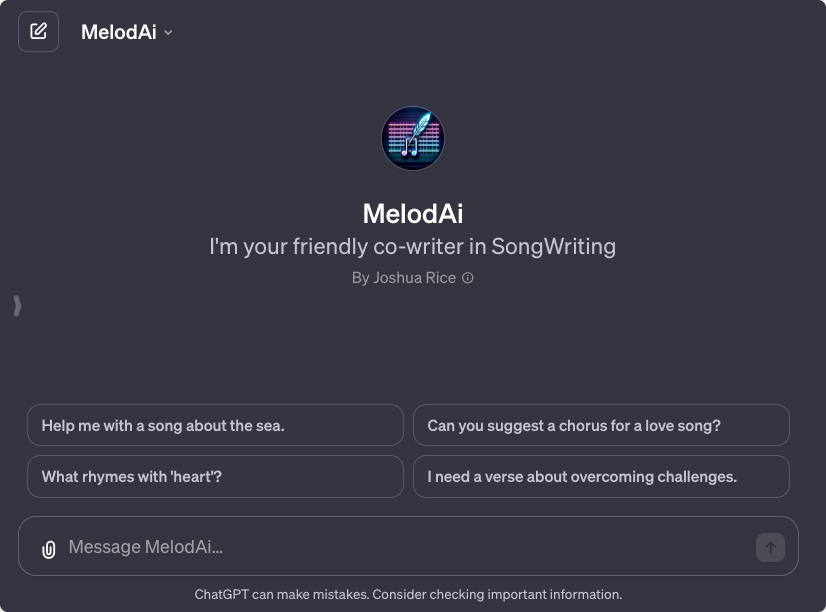Choose the rhymes with 'heart' prompt

click(x=215, y=476)
